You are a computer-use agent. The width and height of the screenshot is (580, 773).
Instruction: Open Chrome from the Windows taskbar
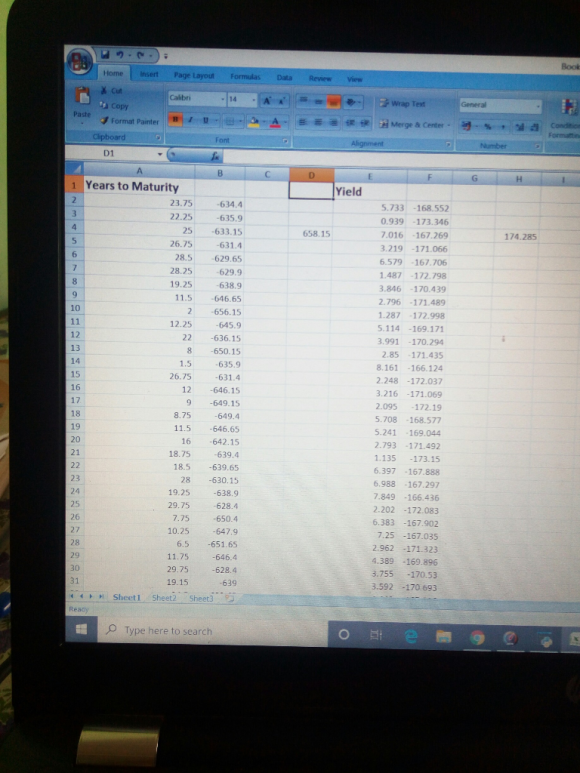point(477,637)
